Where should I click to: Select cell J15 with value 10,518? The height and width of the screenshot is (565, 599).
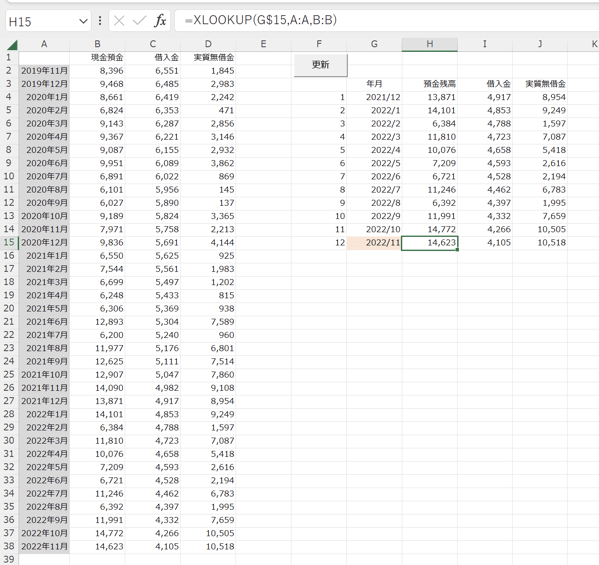pyautogui.click(x=540, y=243)
